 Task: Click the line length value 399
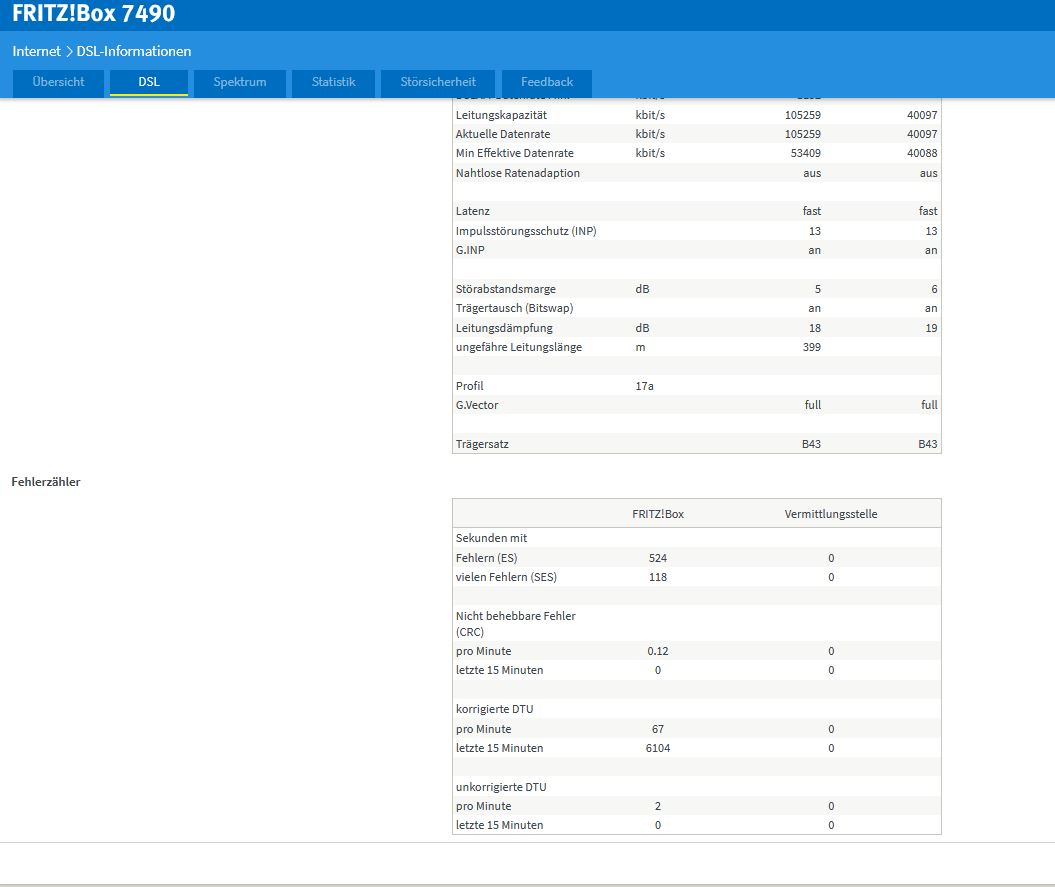(x=811, y=347)
